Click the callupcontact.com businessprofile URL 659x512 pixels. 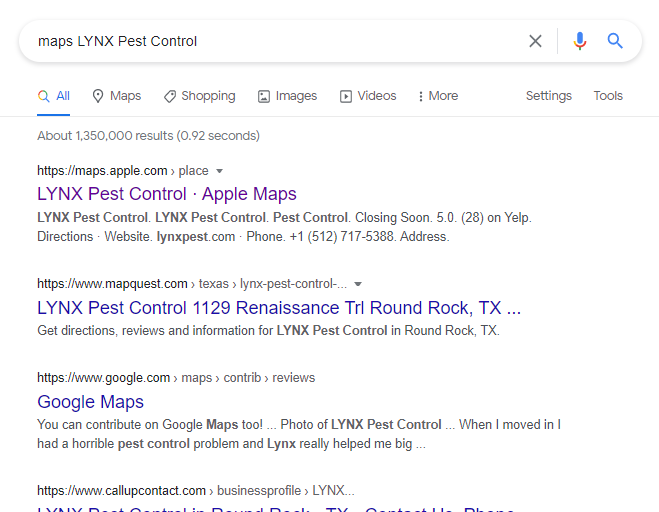[196, 491]
